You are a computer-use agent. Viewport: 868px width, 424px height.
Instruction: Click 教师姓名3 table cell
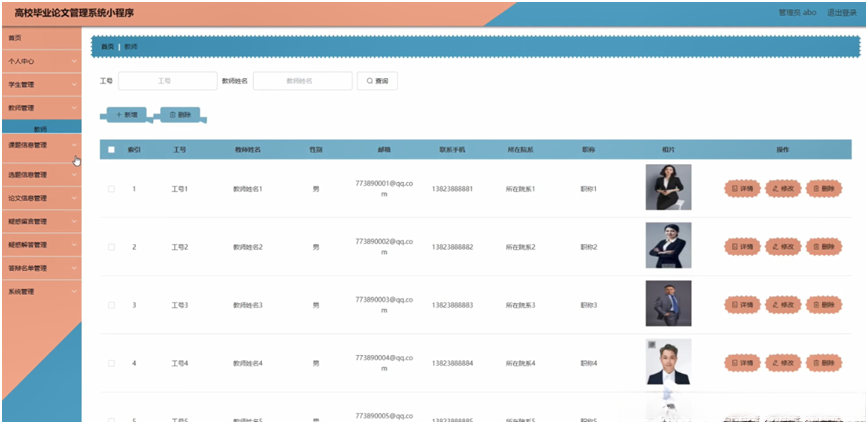(x=247, y=305)
